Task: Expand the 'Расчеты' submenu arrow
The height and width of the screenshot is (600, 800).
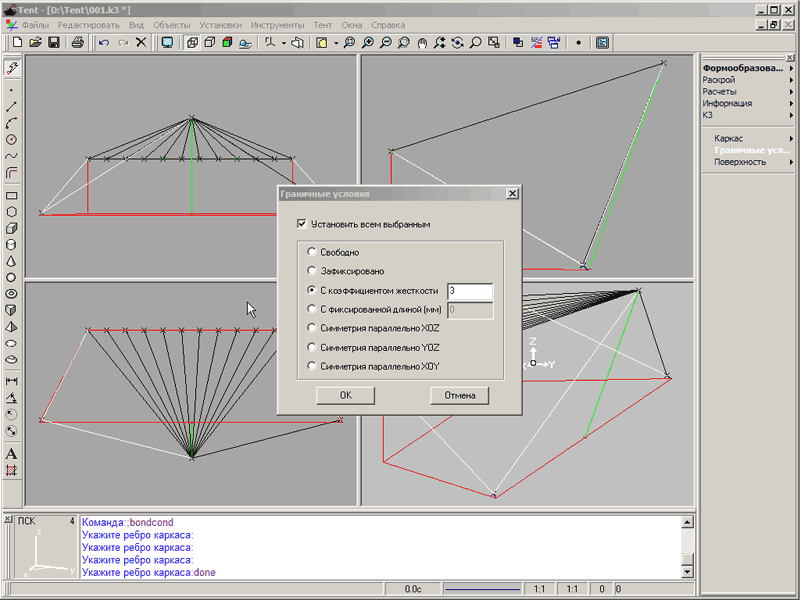Action: tap(791, 91)
